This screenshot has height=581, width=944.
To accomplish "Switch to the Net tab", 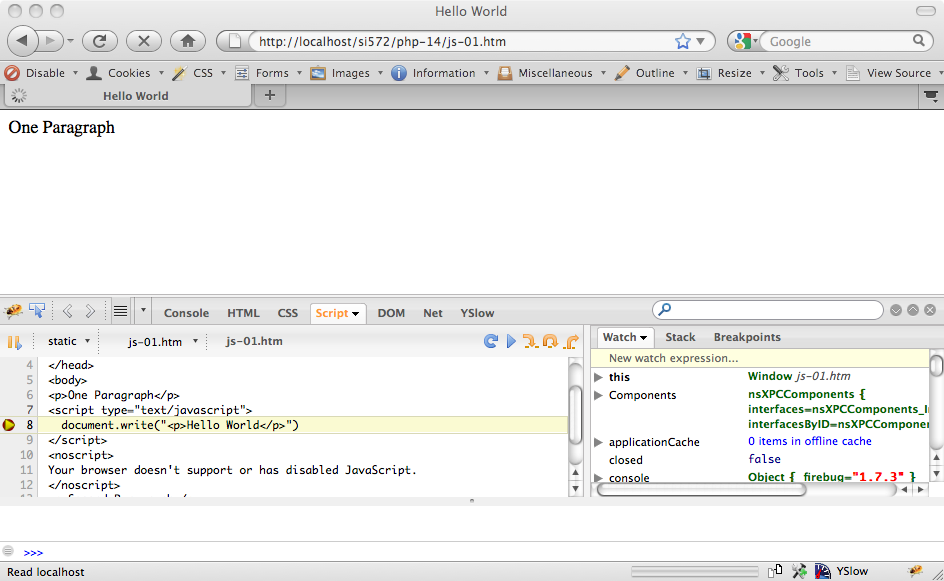I will click(432, 313).
